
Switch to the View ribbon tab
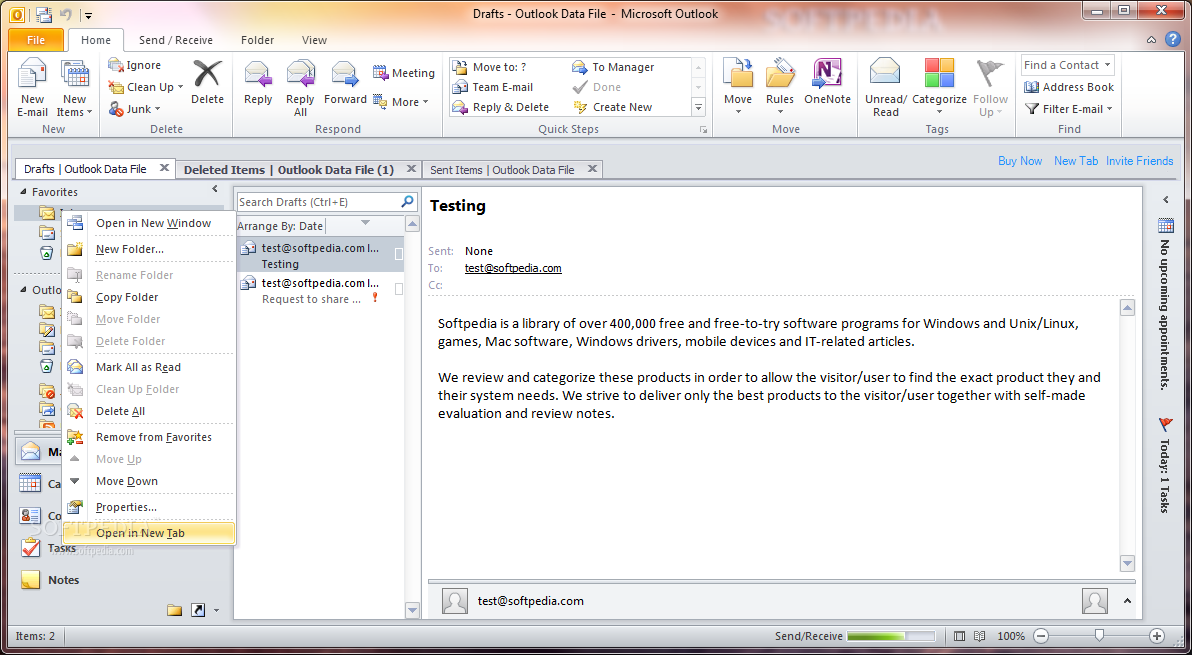point(314,40)
